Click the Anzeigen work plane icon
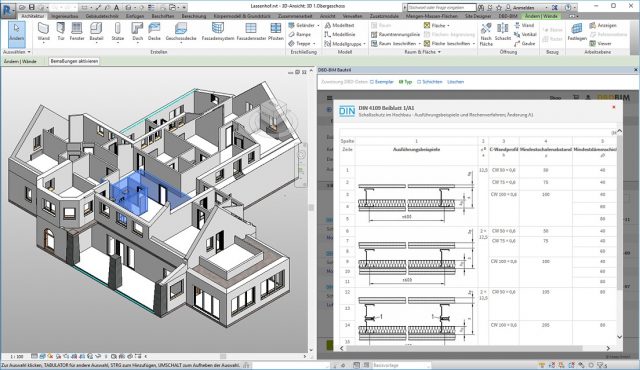 click(x=603, y=25)
